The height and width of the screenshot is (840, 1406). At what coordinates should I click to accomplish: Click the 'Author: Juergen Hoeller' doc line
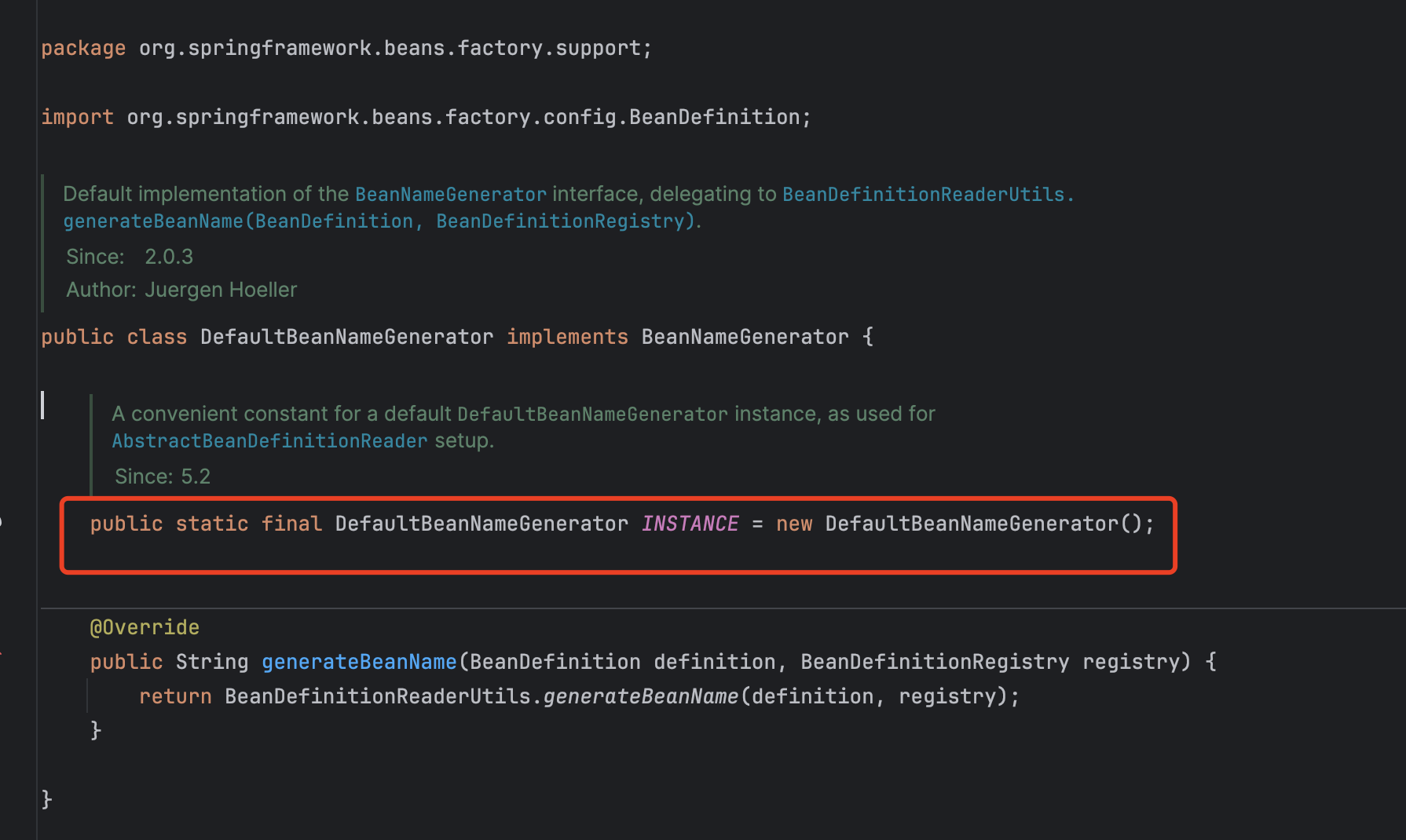click(181, 290)
